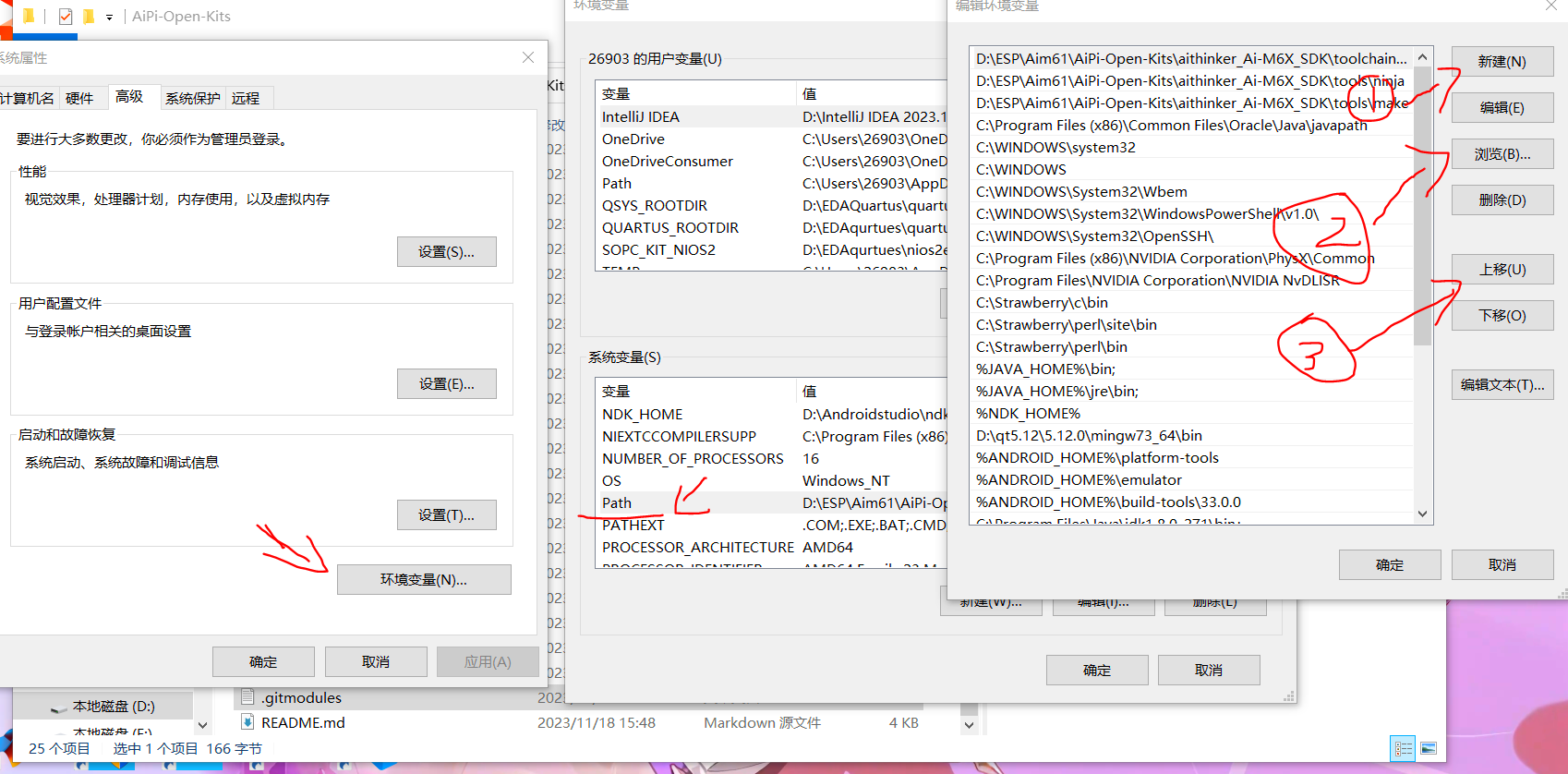The image size is (1568, 774).
Task: Click path list scrollbar down arrow
Action: pos(1422,514)
